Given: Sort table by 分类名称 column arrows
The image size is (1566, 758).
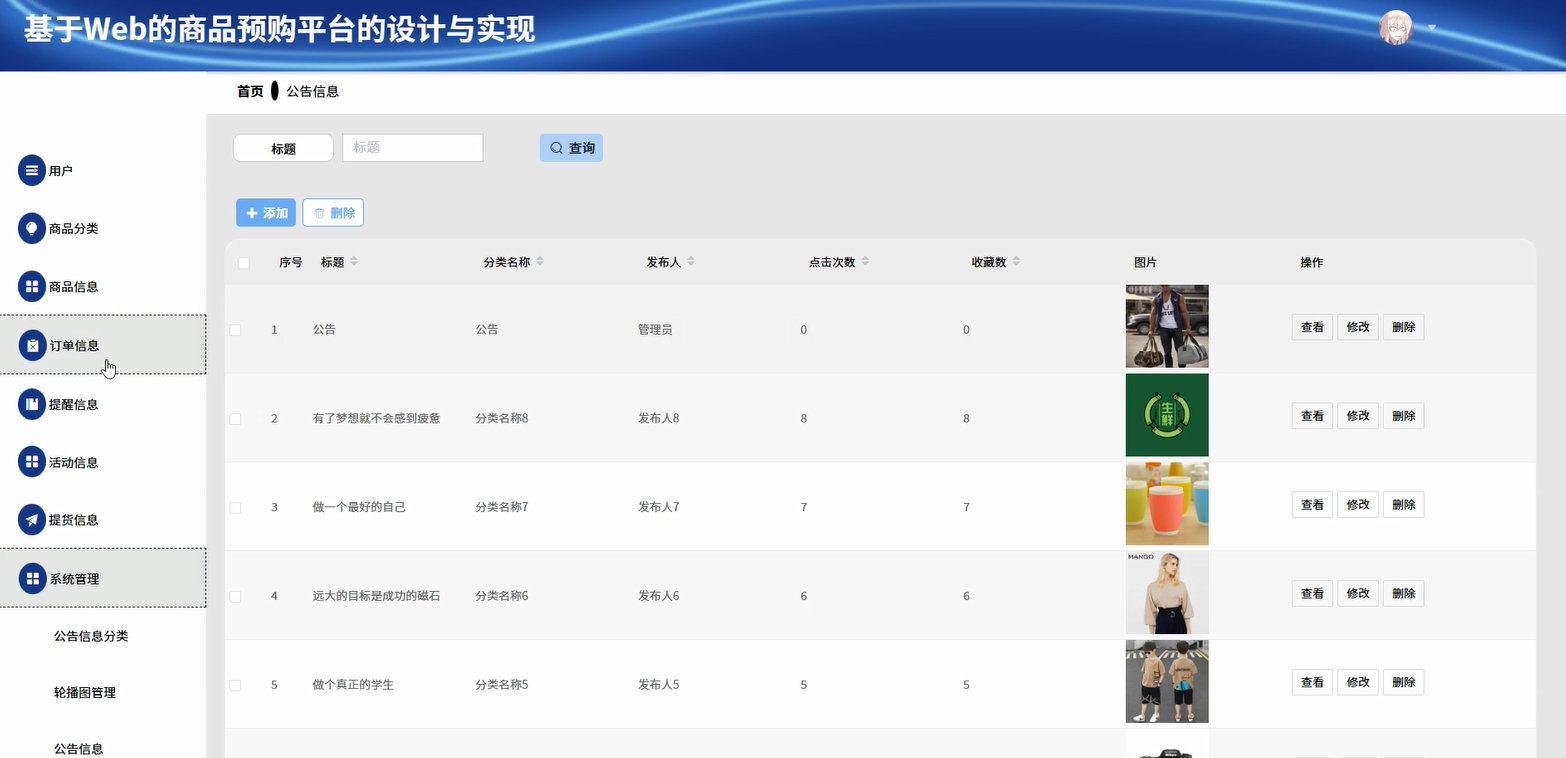Looking at the screenshot, I should point(540,261).
